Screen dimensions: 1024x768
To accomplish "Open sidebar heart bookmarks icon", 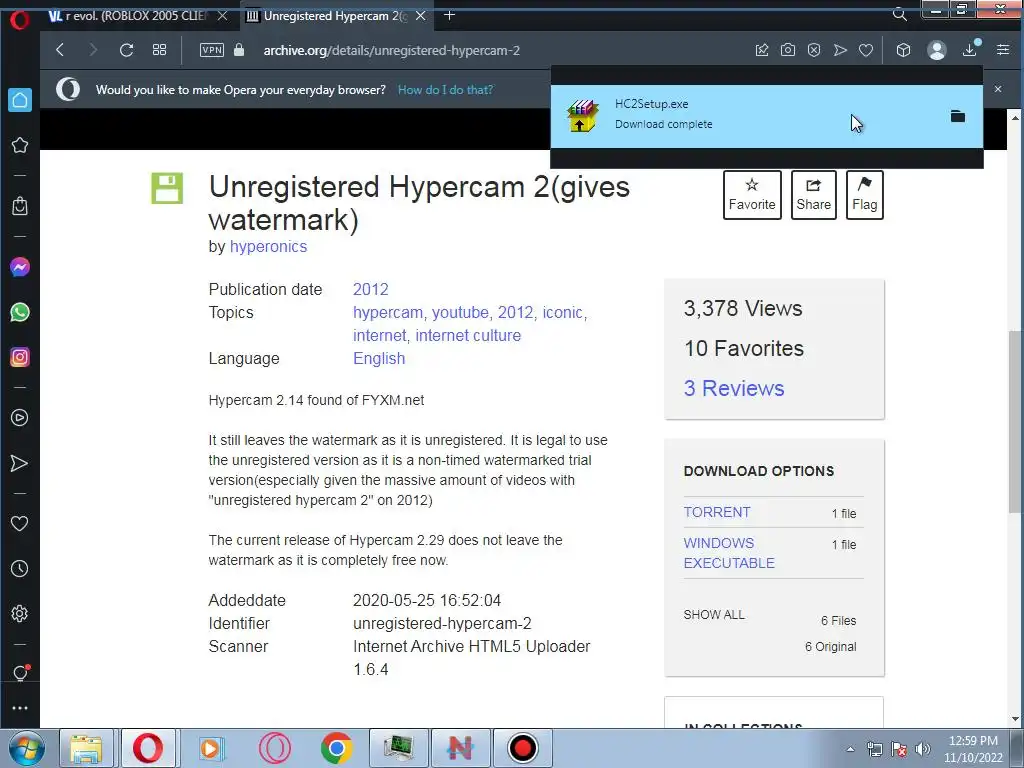I will pyautogui.click(x=20, y=523).
